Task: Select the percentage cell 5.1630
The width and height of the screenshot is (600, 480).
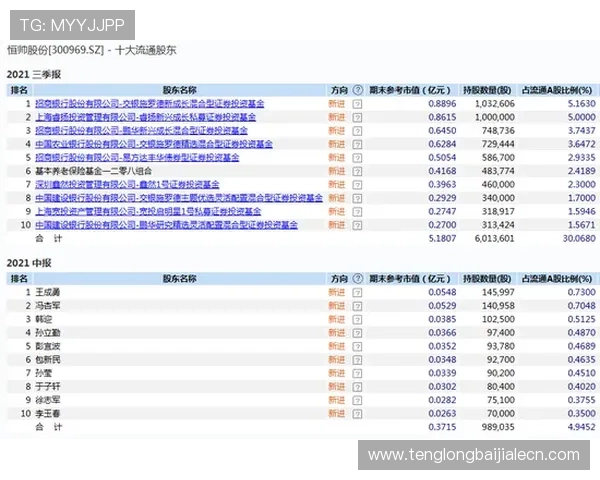Action: click(582, 104)
